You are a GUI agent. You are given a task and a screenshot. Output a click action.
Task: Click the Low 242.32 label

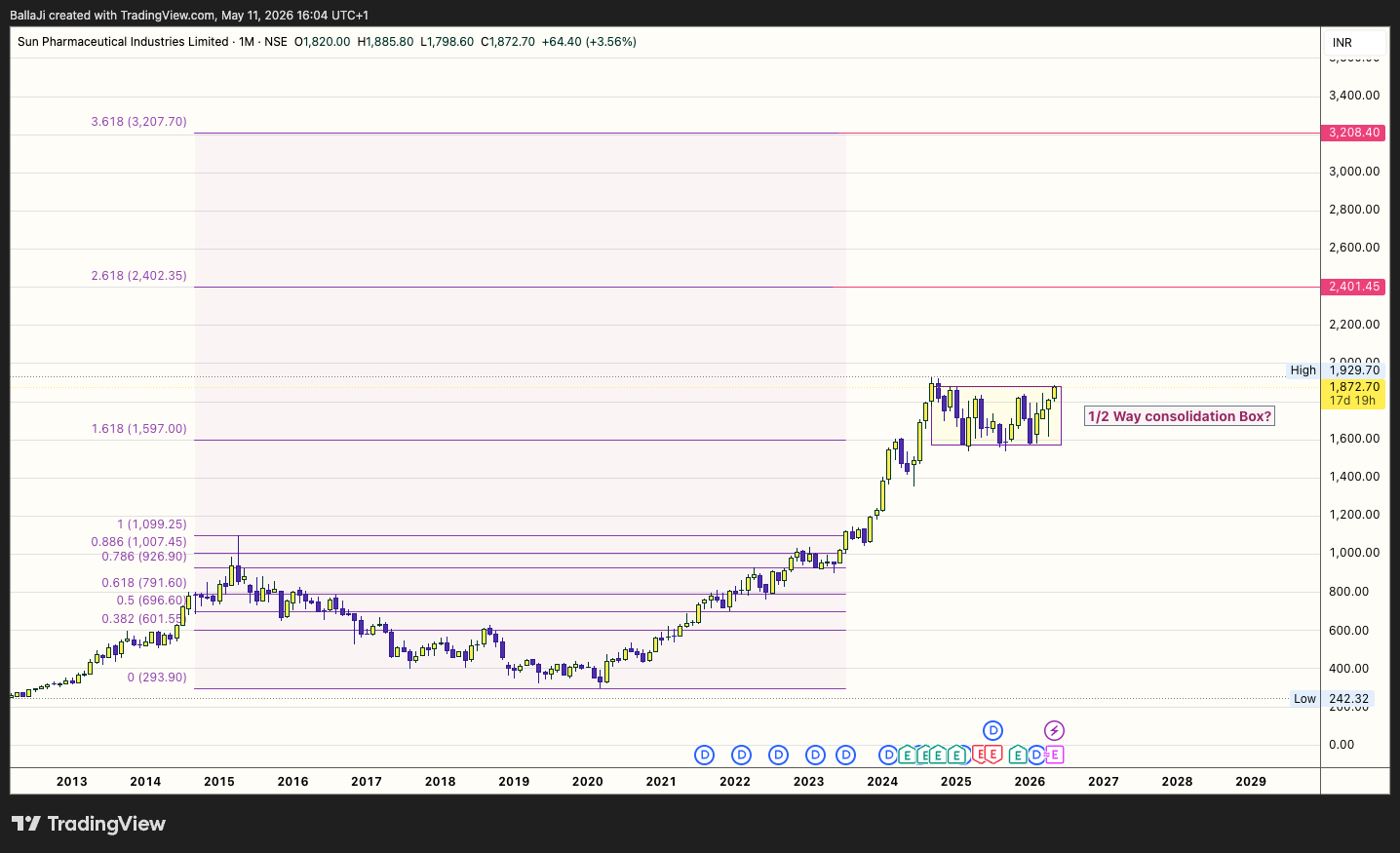(1331, 699)
